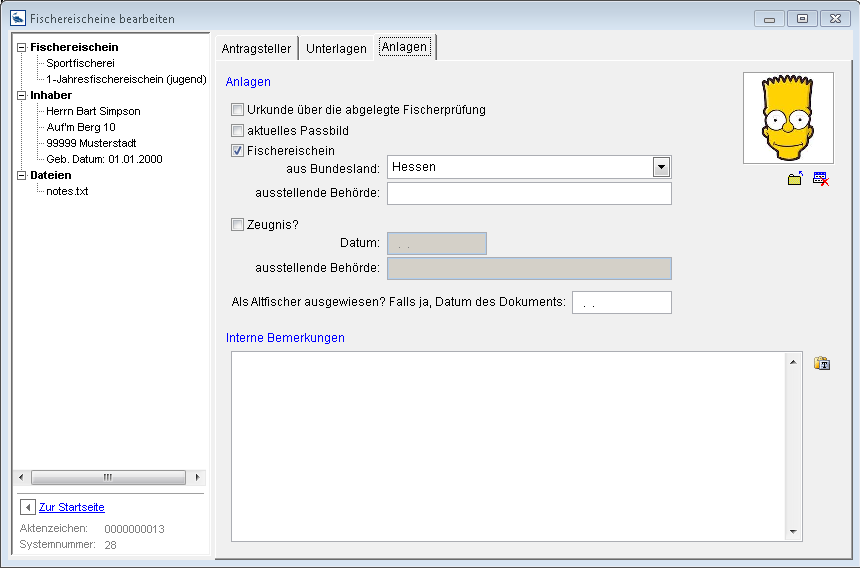Open the Unterlagen tab
The height and width of the screenshot is (568, 860).
pyautogui.click(x=336, y=48)
